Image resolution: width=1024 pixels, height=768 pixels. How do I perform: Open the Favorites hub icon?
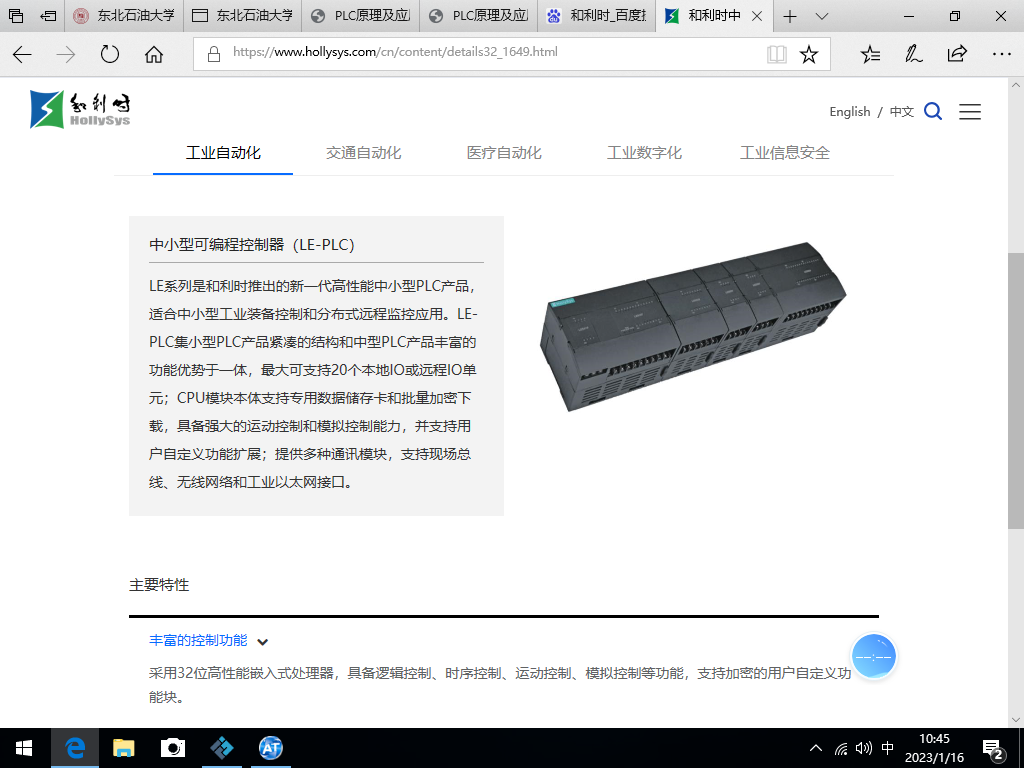[x=871, y=54]
